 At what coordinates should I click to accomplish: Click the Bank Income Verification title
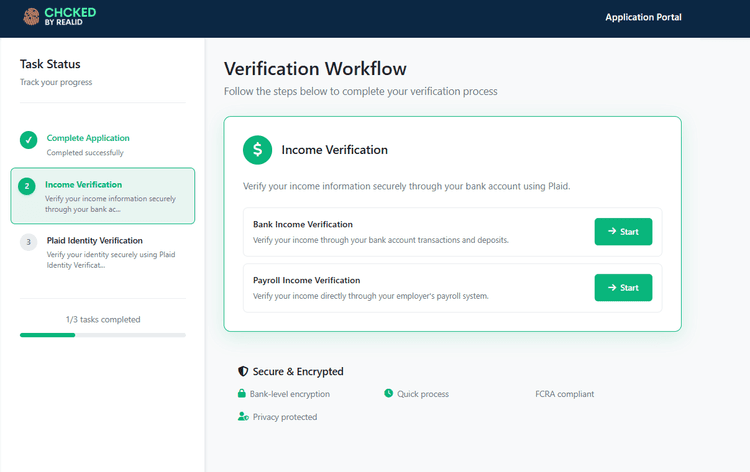click(x=303, y=224)
